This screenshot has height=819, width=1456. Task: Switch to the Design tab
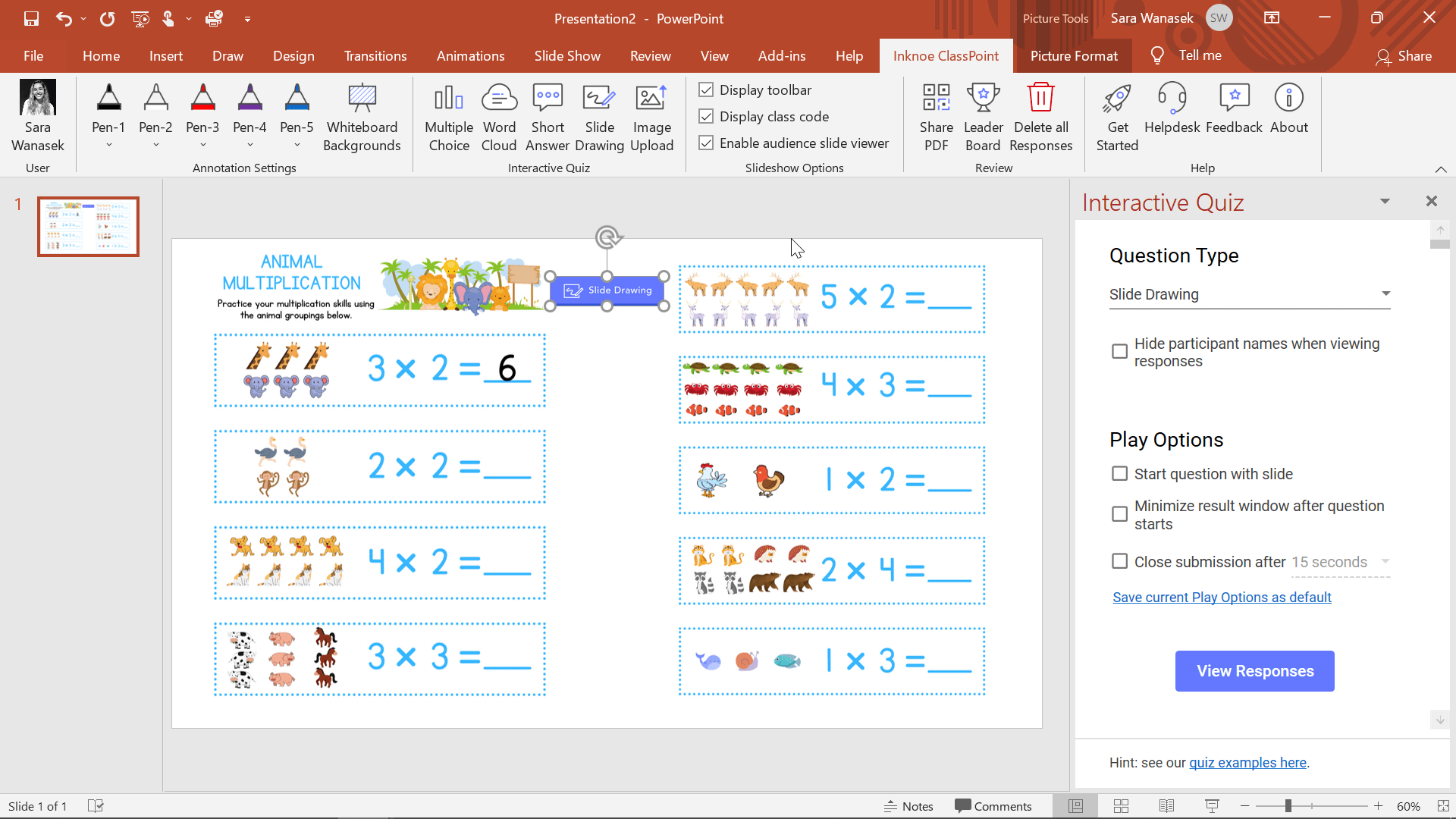coord(293,56)
